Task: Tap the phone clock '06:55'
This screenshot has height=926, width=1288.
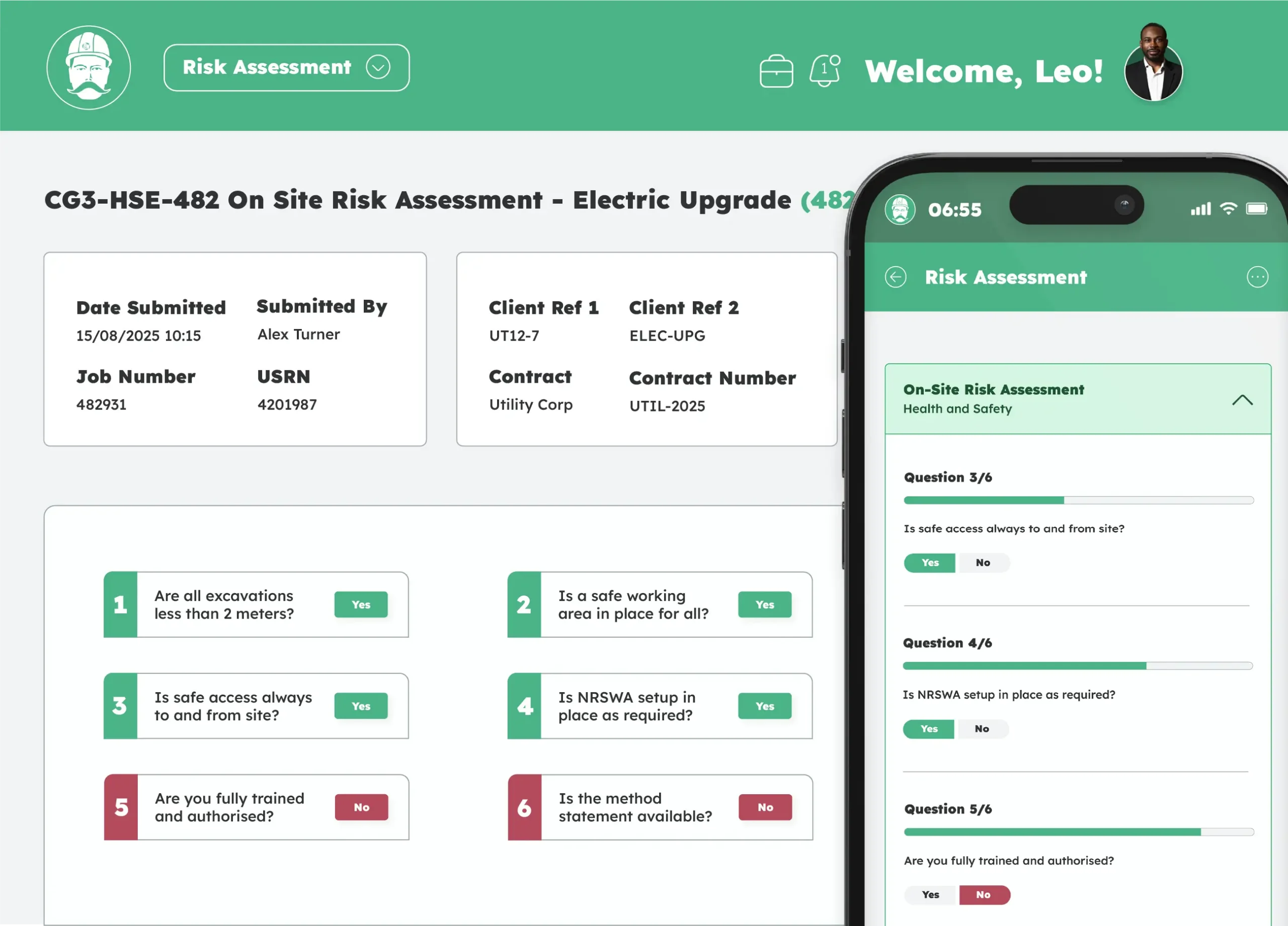Action: click(x=954, y=210)
